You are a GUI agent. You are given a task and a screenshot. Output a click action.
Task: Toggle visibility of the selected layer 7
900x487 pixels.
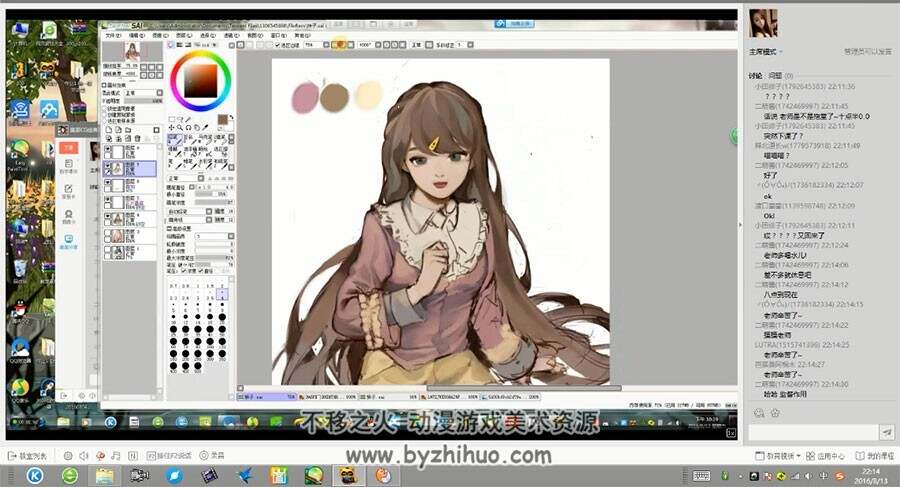107,165
